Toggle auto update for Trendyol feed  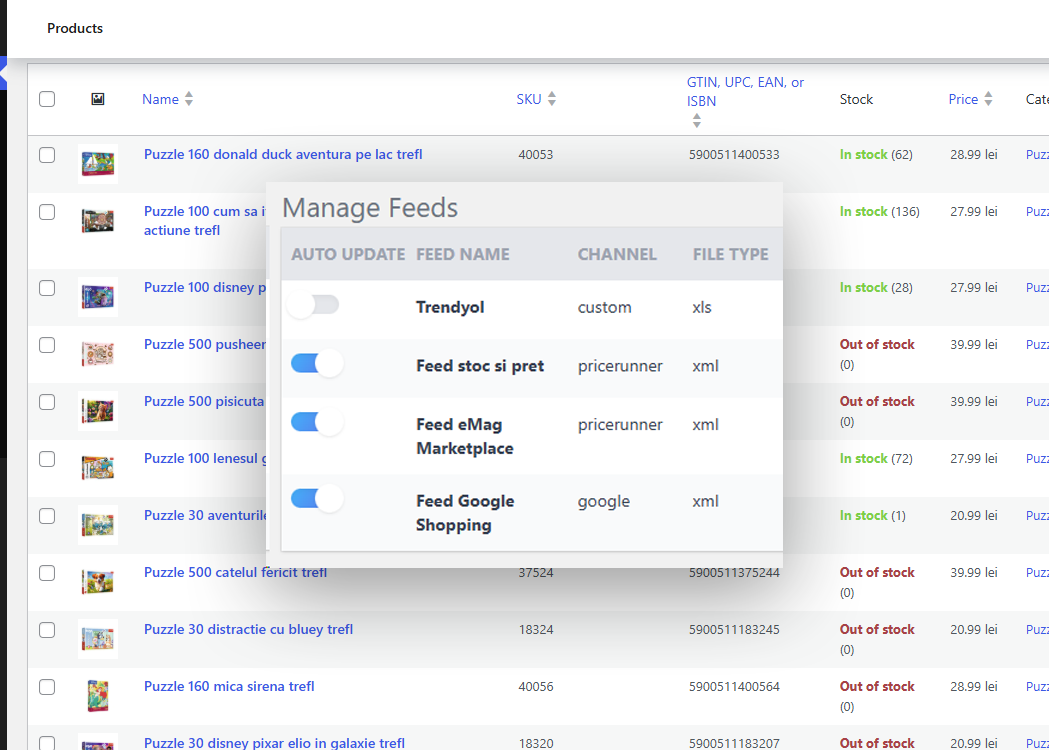click(314, 305)
